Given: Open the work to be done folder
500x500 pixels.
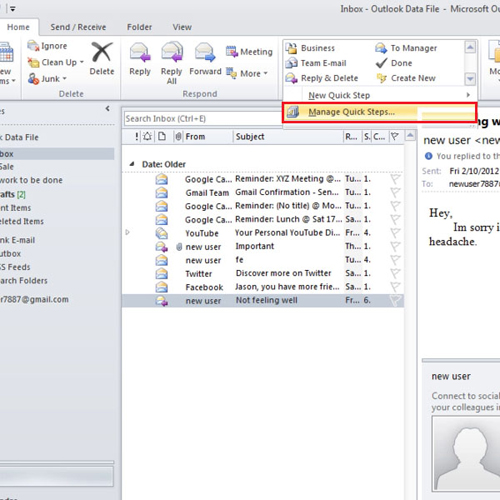Looking at the screenshot, I should pyautogui.click(x=31, y=180).
